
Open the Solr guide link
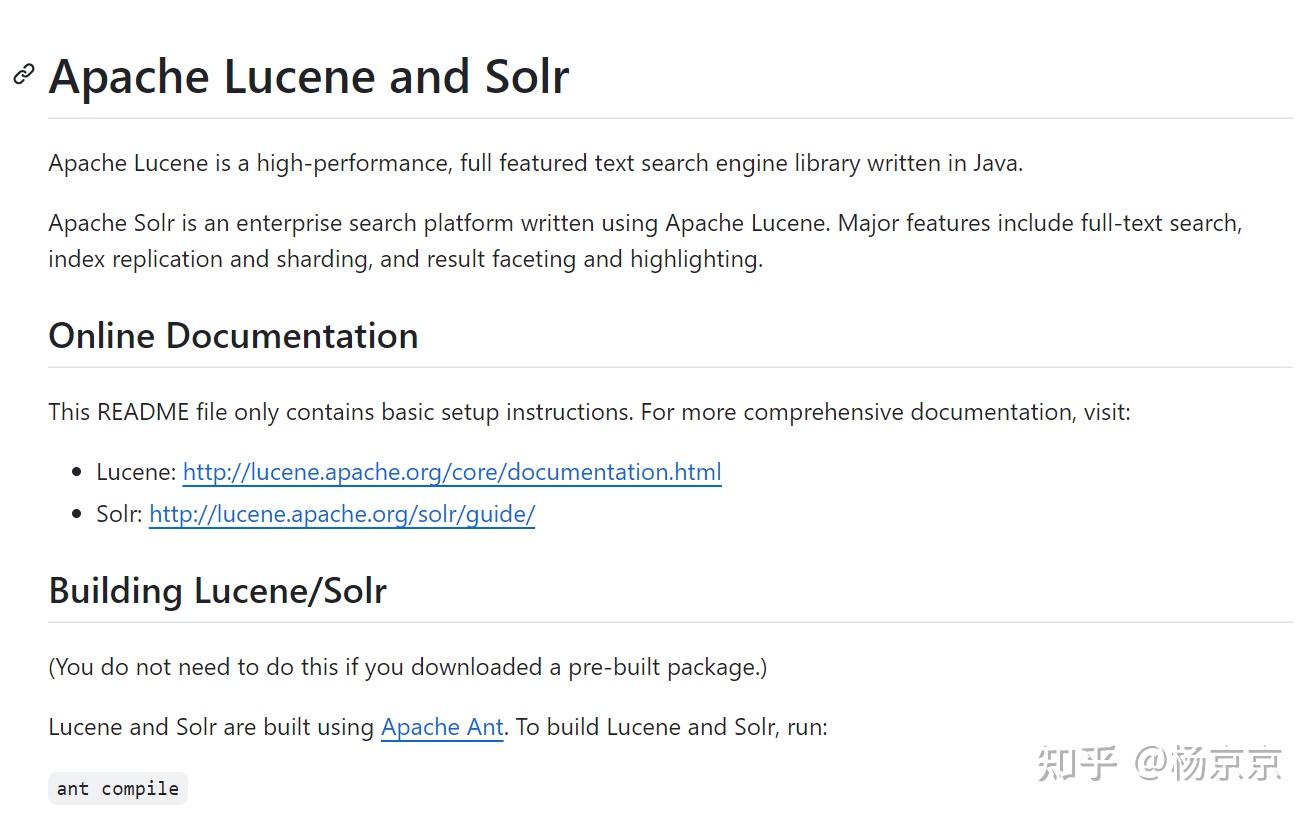[x=341, y=514]
